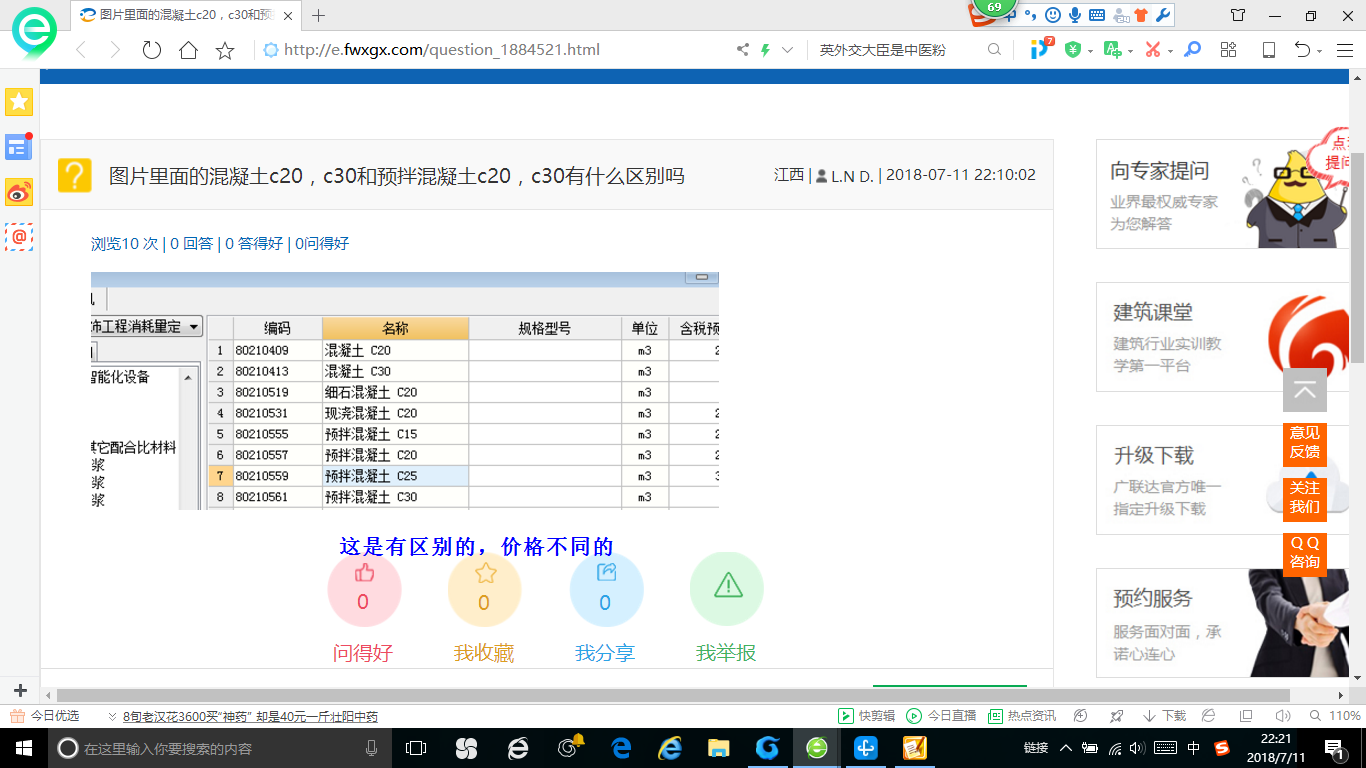Click 今日直播 in the status bar

tap(941, 716)
